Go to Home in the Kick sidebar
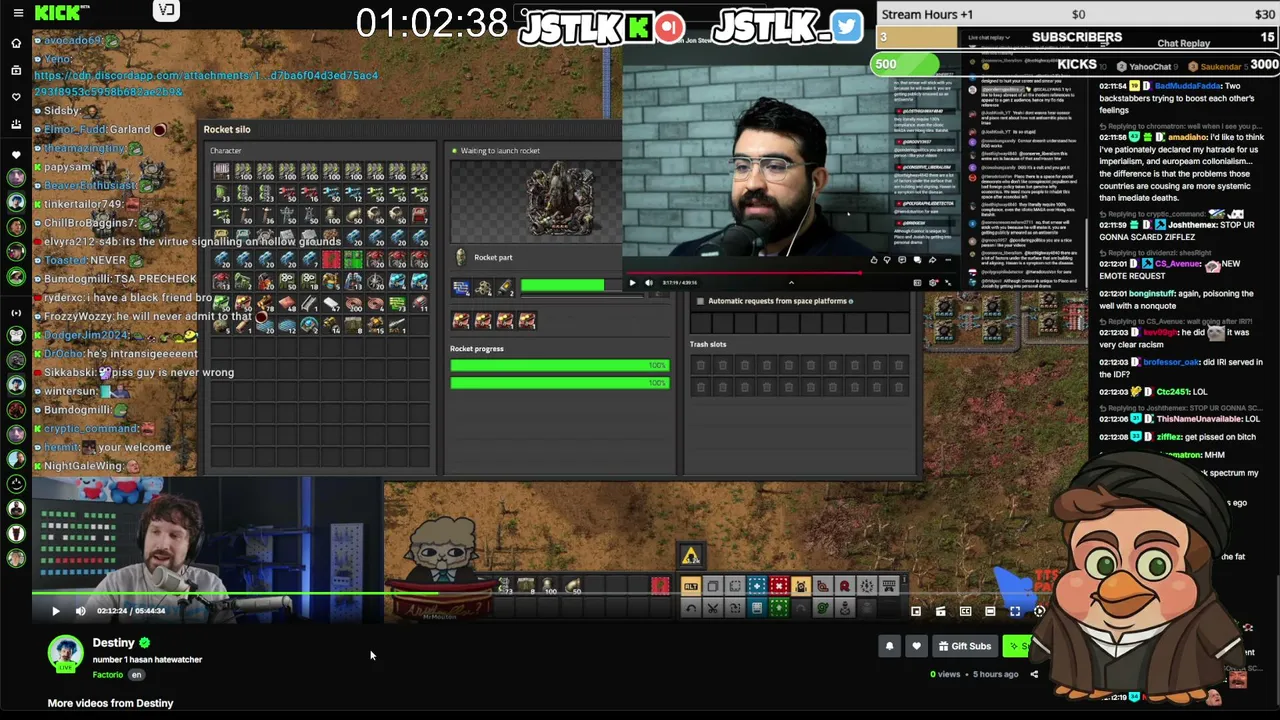The height and width of the screenshot is (720, 1280). pyautogui.click(x=16, y=43)
